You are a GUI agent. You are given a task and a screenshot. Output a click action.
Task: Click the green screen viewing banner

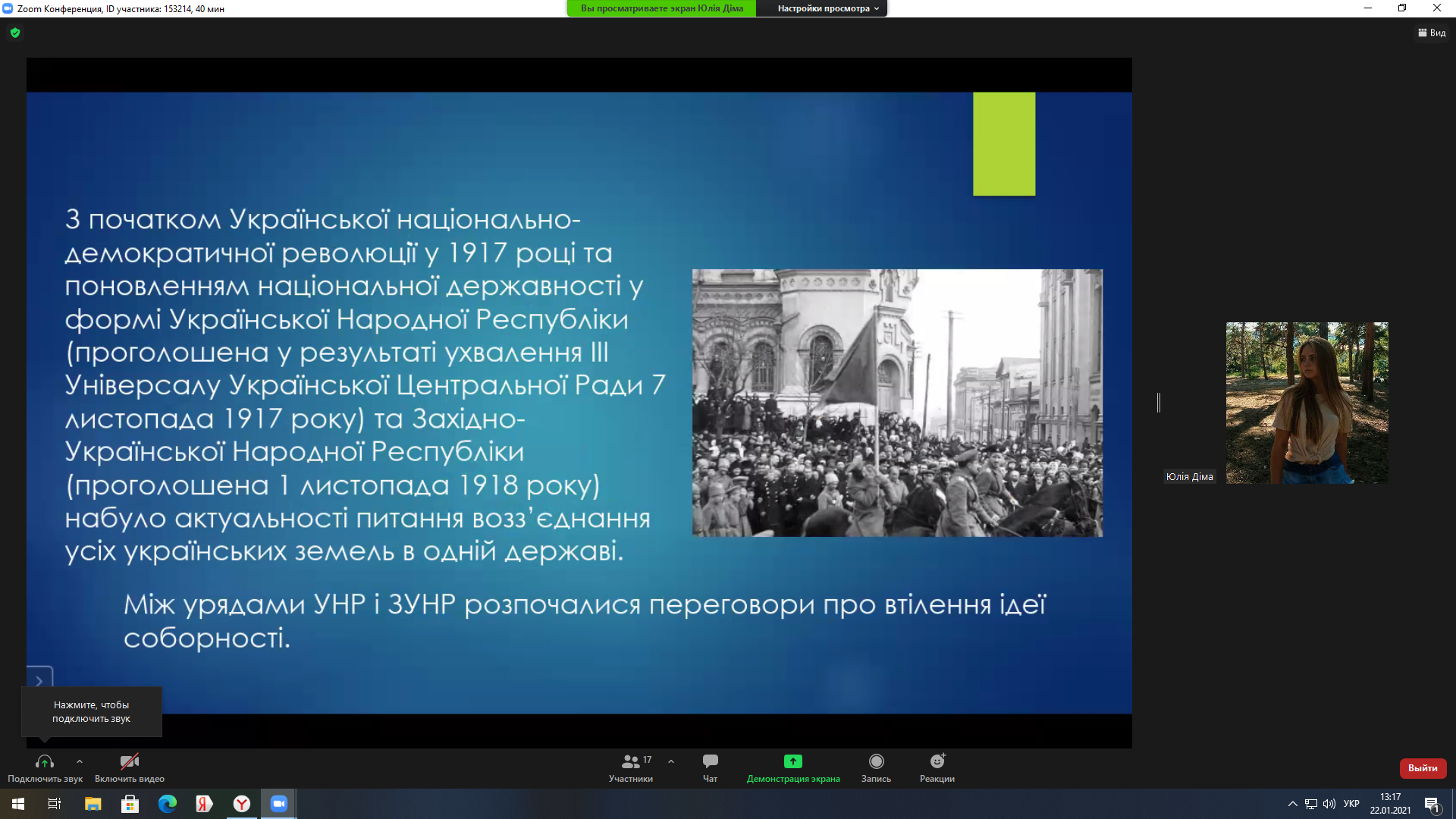pyautogui.click(x=661, y=8)
